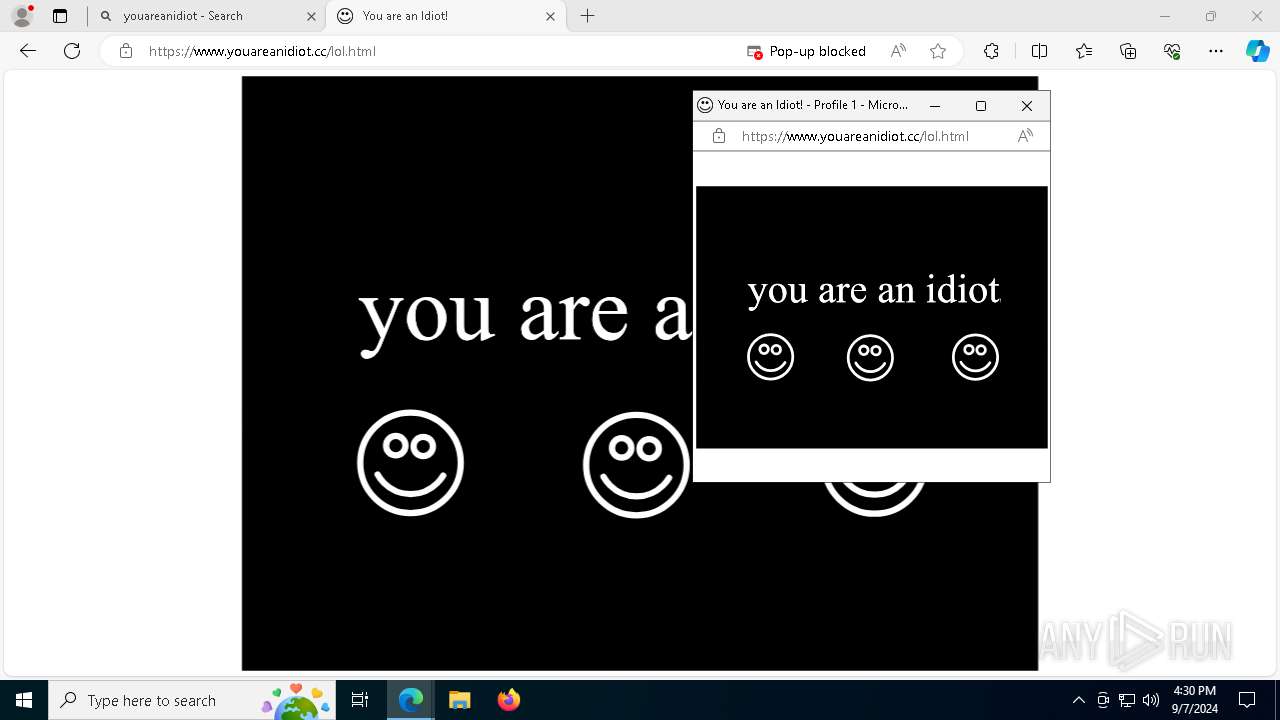Open Task View on the taskbar

click(360, 700)
